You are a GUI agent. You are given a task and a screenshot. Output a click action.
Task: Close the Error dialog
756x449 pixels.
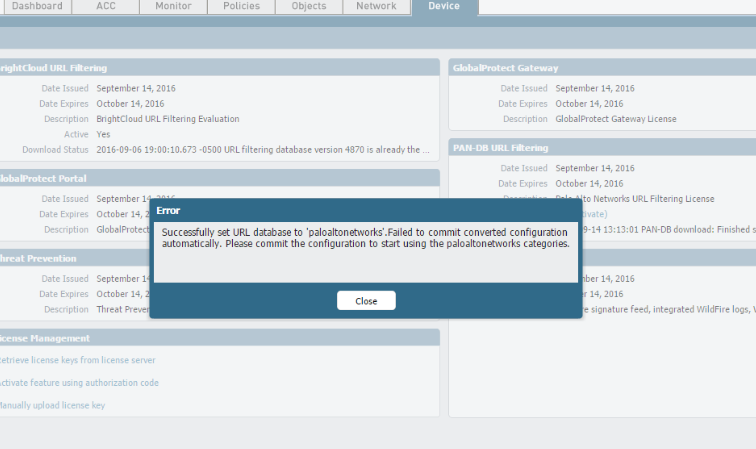point(366,301)
